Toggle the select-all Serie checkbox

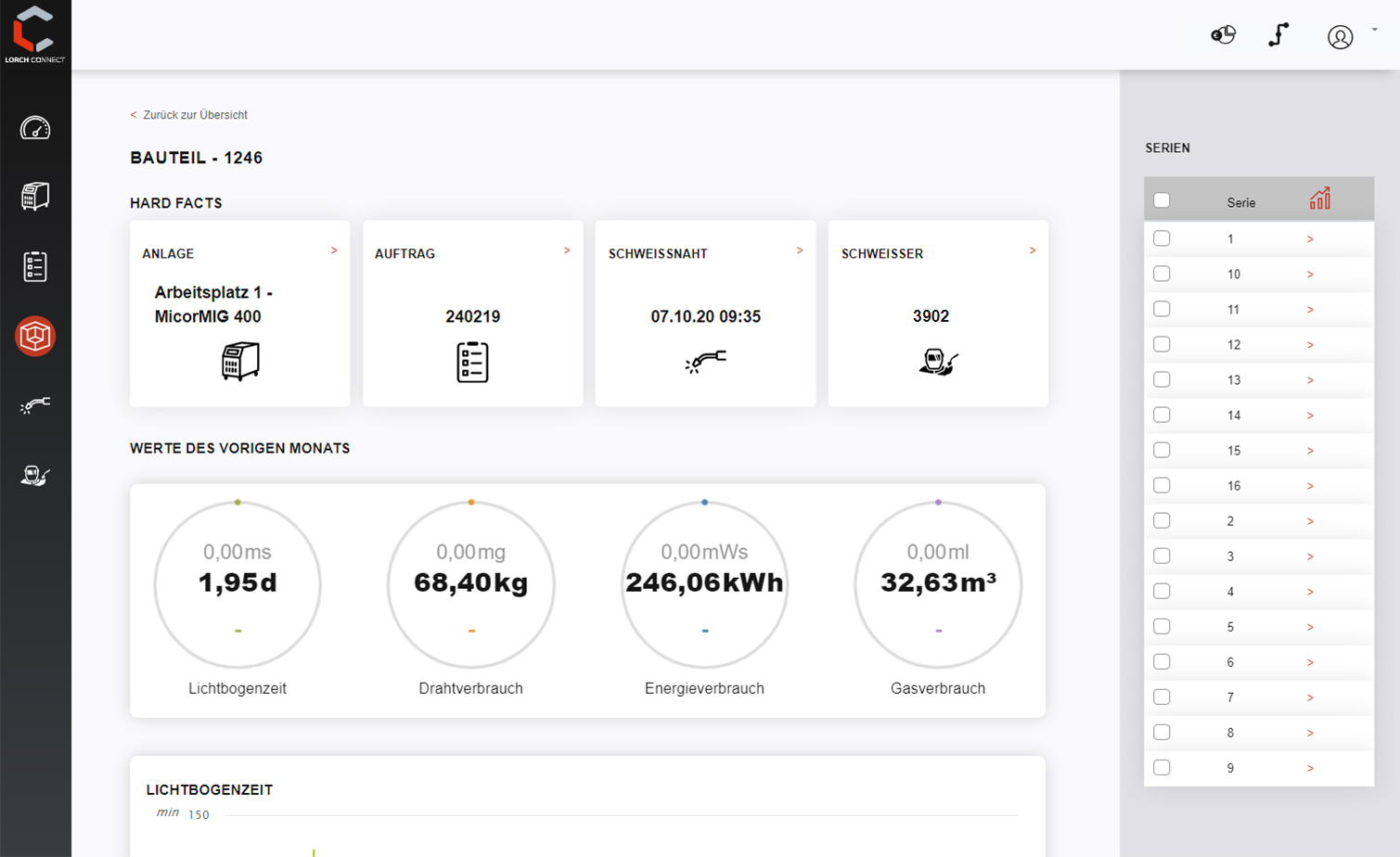pos(1162,200)
